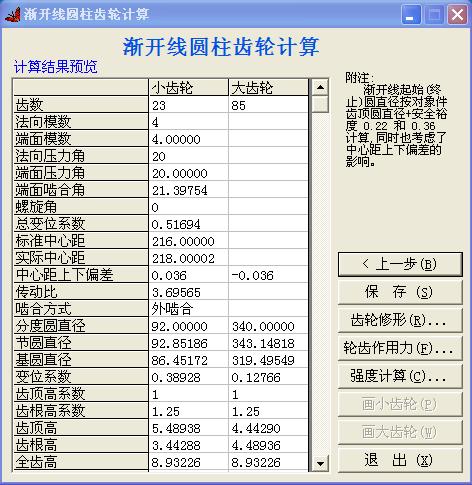Open 强度计算(C) strength calculation
The height and width of the screenshot is (485, 472).
click(x=400, y=377)
